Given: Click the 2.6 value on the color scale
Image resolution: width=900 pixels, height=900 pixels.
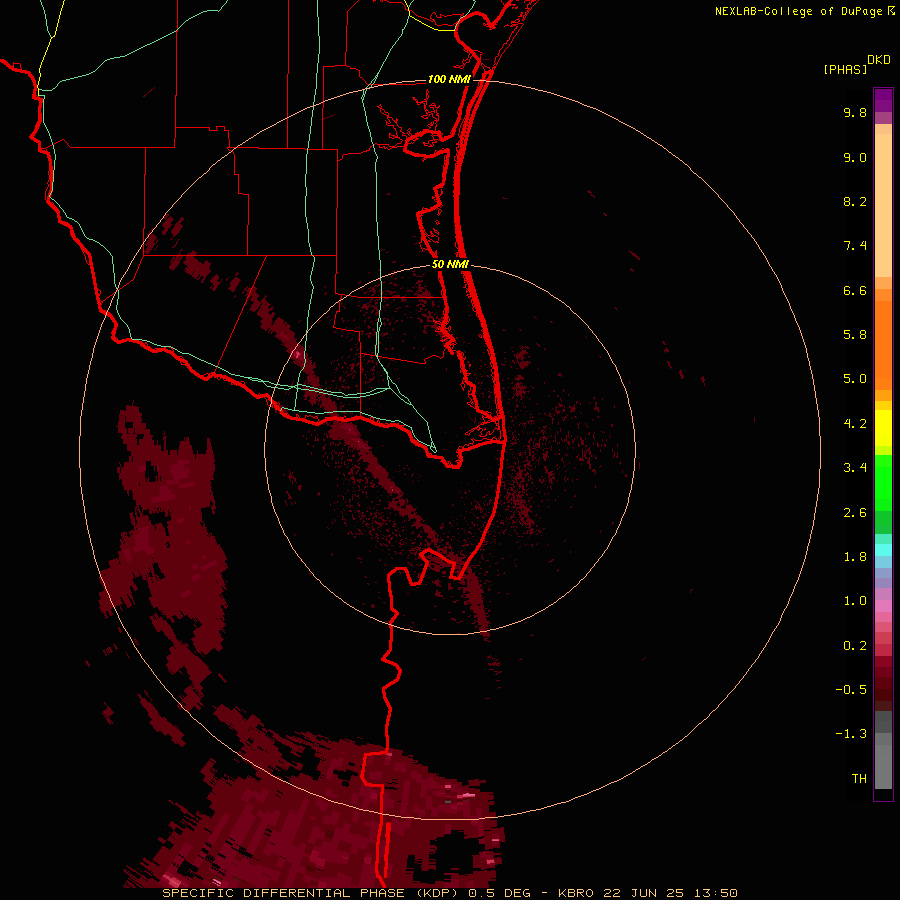Looking at the screenshot, I should point(855,513).
